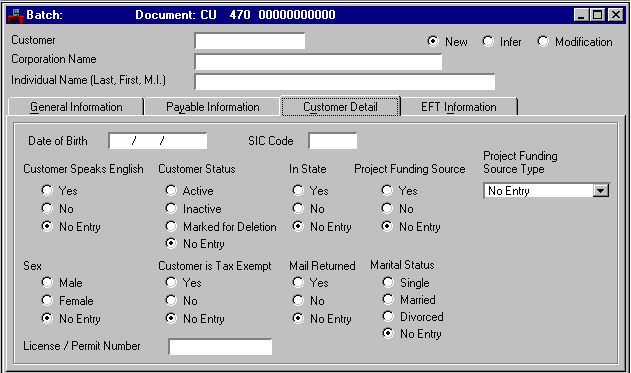Screen dimensions: 631x373
Task: Select the Modification radio button
Action: click(543, 41)
